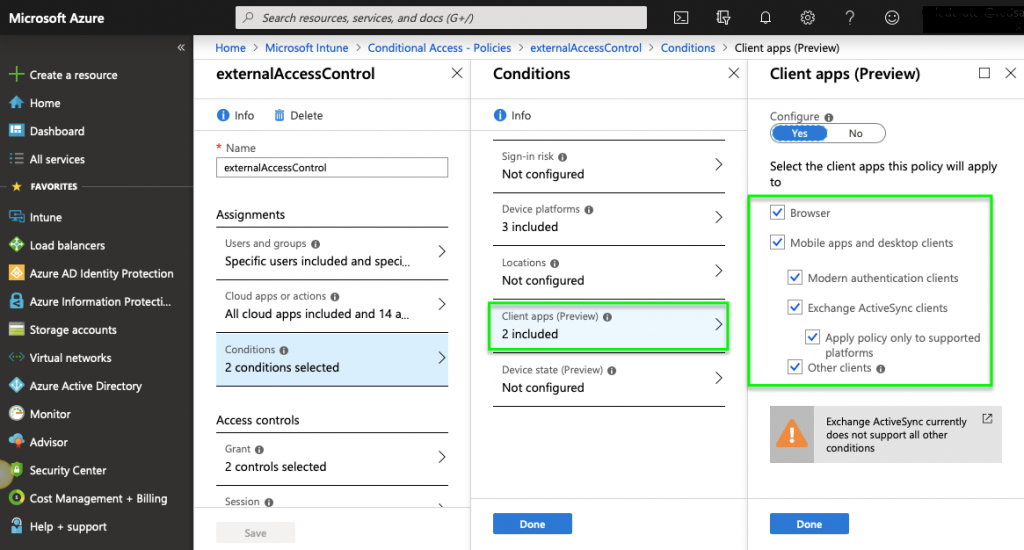Click the Security Center shield icon
The width and height of the screenshot is (1024, 550).
click(16, 470)
